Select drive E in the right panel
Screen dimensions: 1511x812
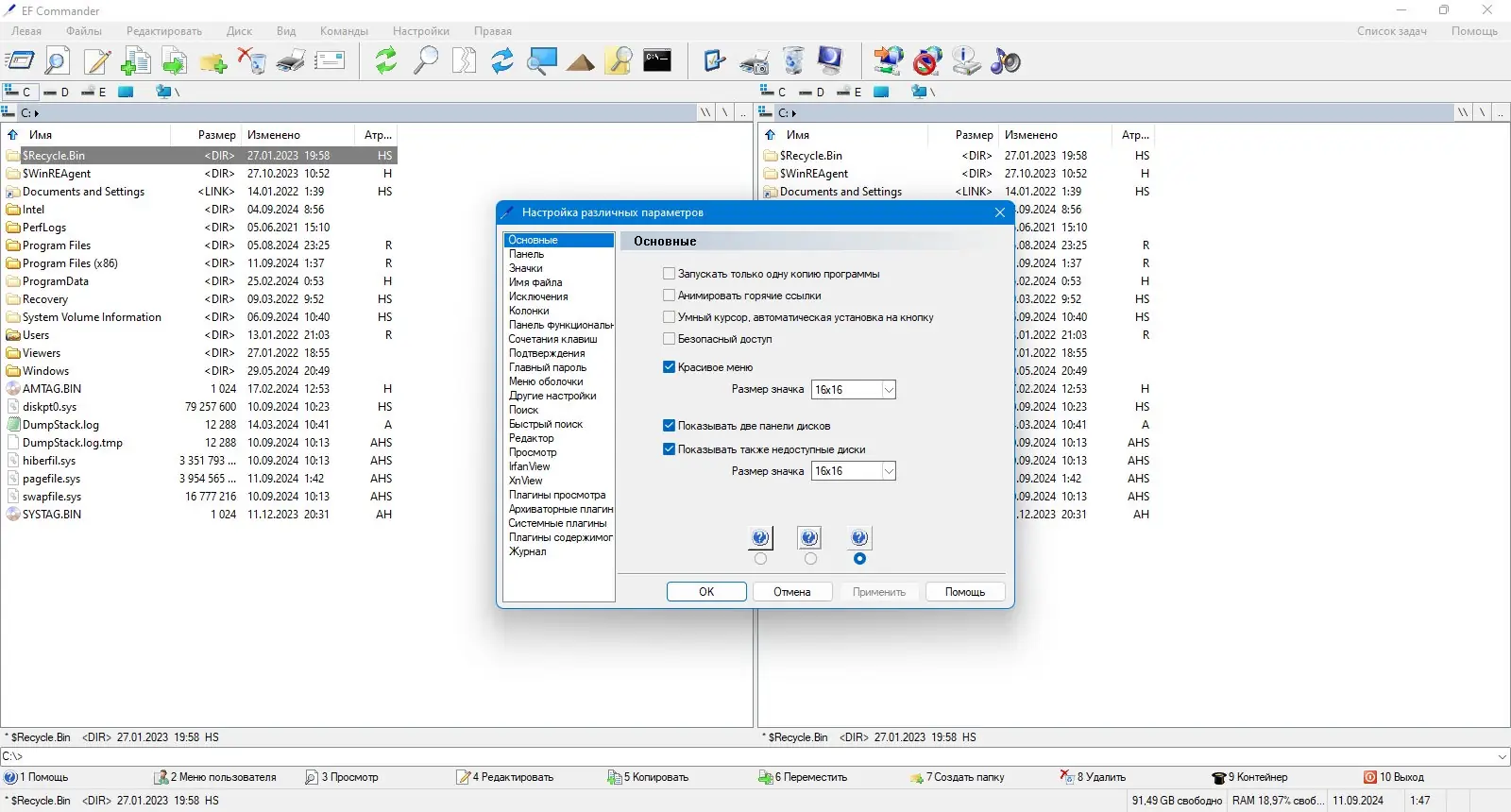[849, 92]
